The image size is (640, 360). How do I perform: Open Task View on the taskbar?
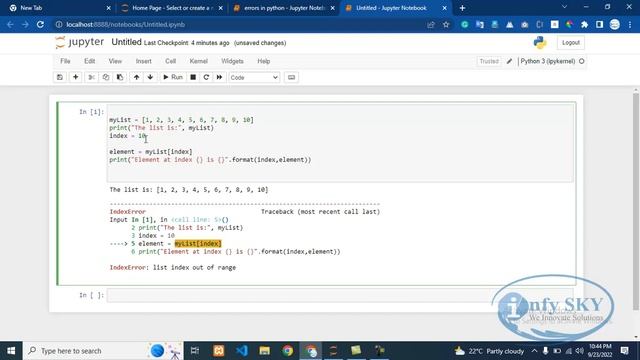[x=195, y=351]
